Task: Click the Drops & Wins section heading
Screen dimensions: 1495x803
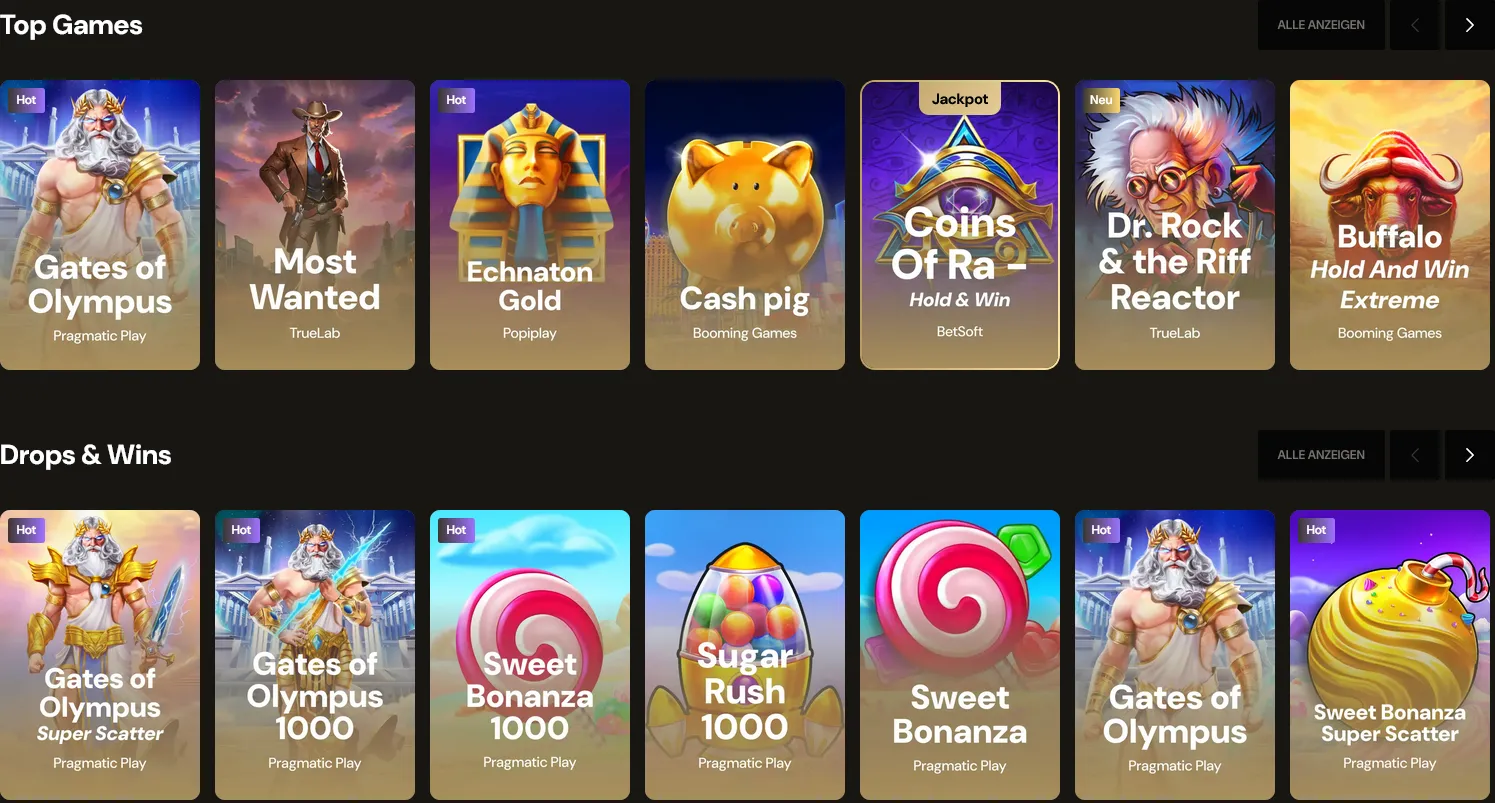Action: pos(86,455)
